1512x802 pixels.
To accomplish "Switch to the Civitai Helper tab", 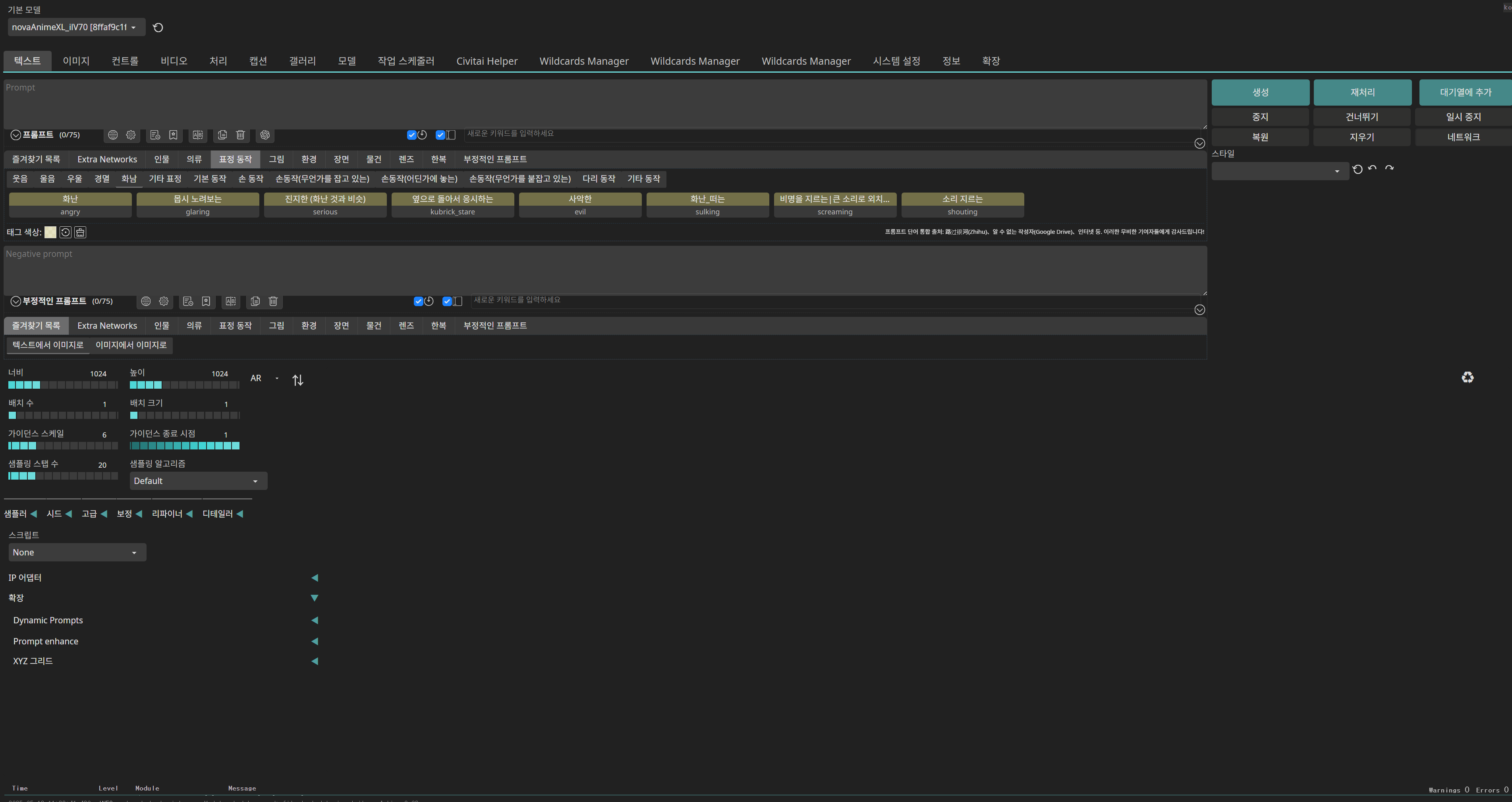I will pyautogui.click(x=487, y=61).
